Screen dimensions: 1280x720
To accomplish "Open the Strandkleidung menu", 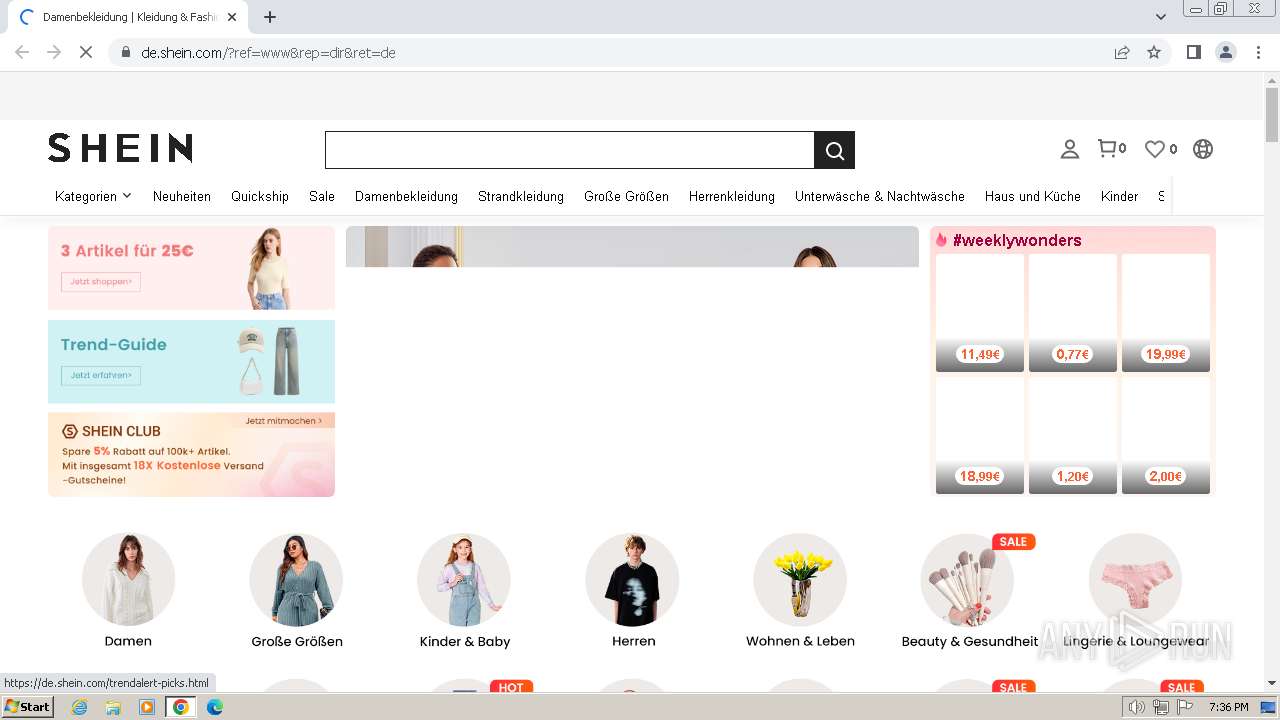I will coord(521,196).
